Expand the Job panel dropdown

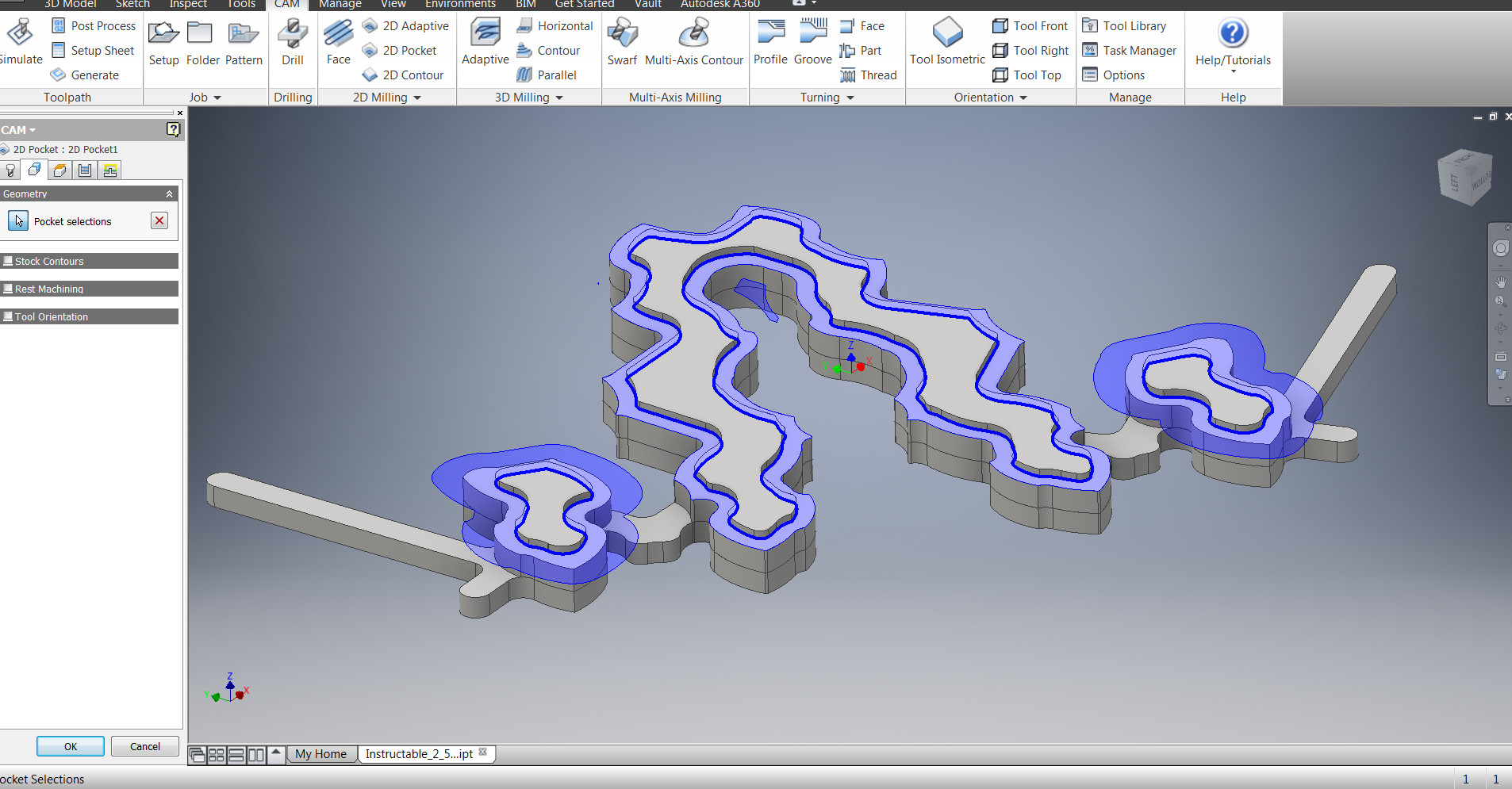click(x=217, y=98)
